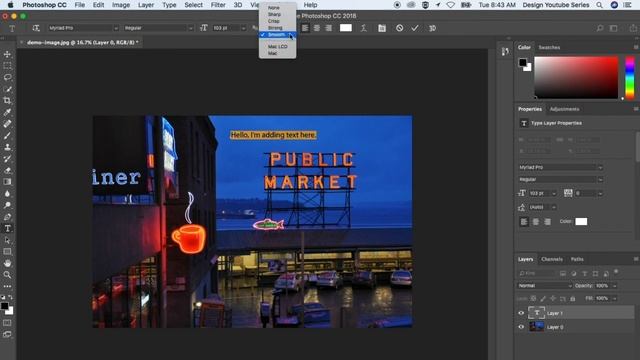Open the History panel icon in dock
Viewport: 640px width, 360px height.
tap(505, 51)
